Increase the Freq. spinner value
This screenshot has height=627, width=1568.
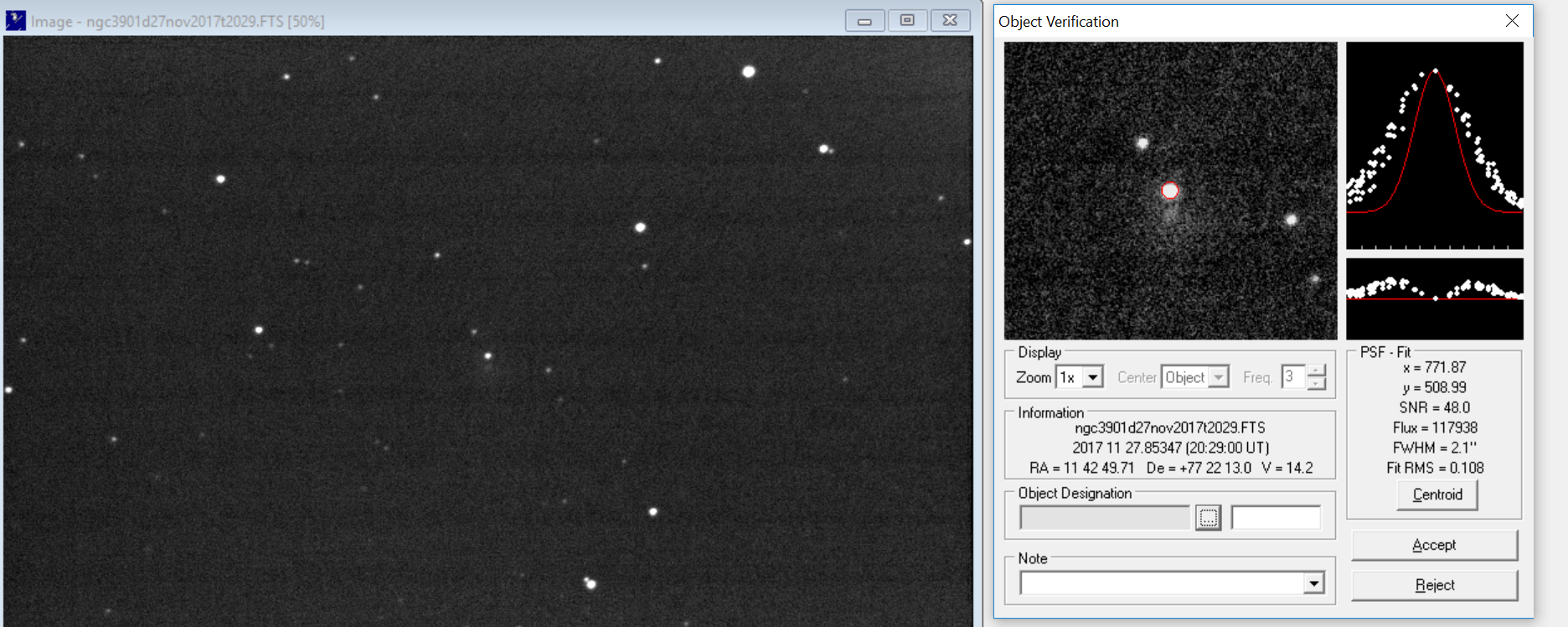coord(1316,371)
